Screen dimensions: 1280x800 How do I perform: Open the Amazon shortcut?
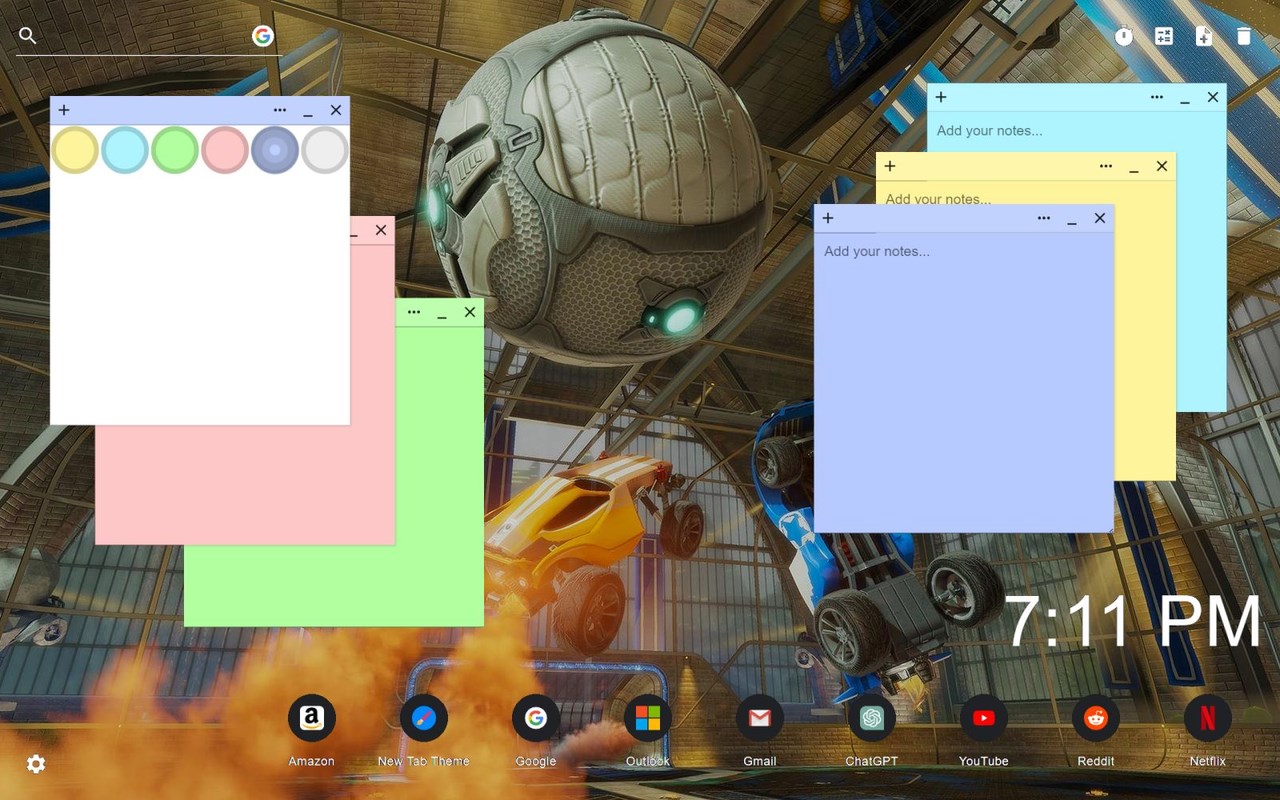tap(312, 718)
